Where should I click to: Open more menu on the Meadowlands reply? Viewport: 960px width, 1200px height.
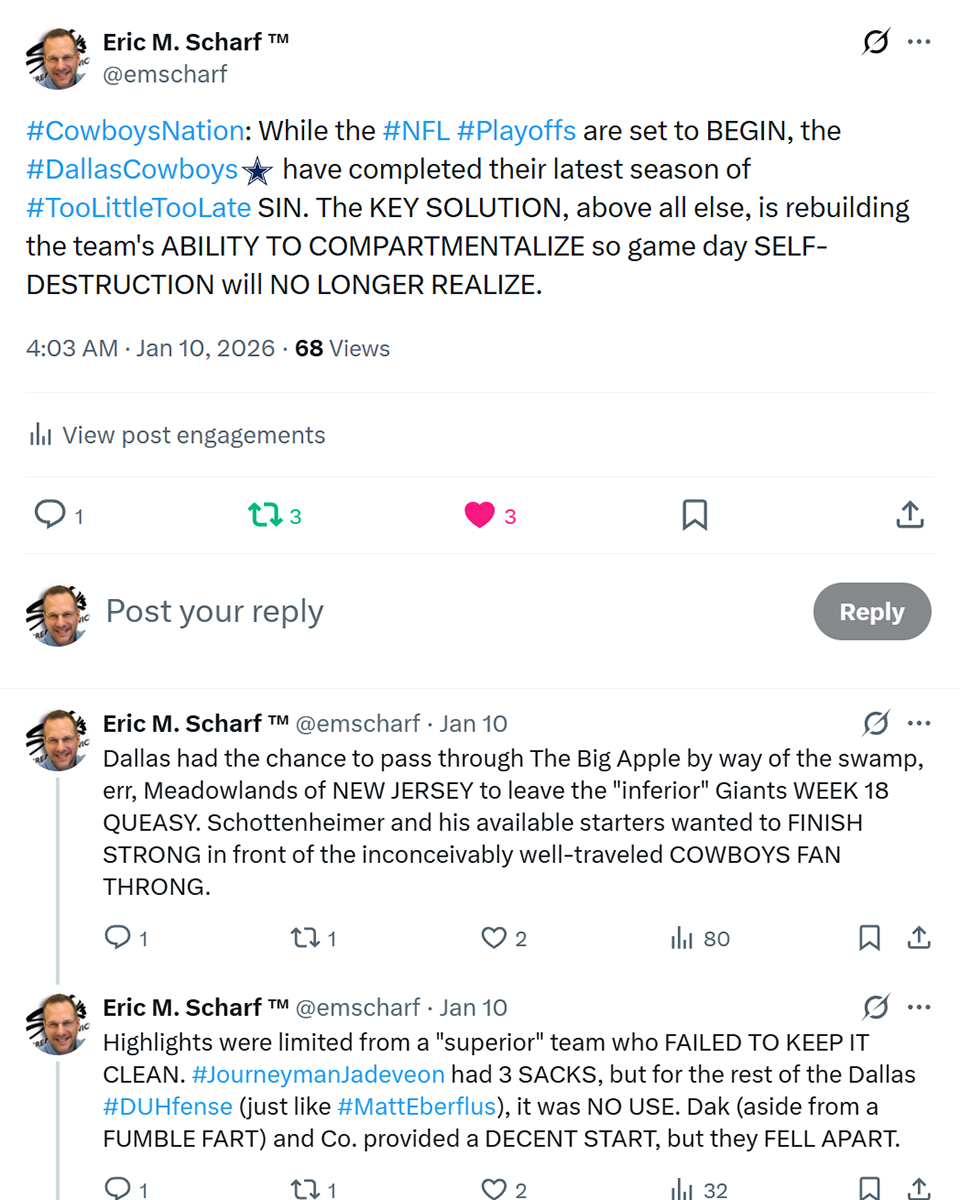918,723
